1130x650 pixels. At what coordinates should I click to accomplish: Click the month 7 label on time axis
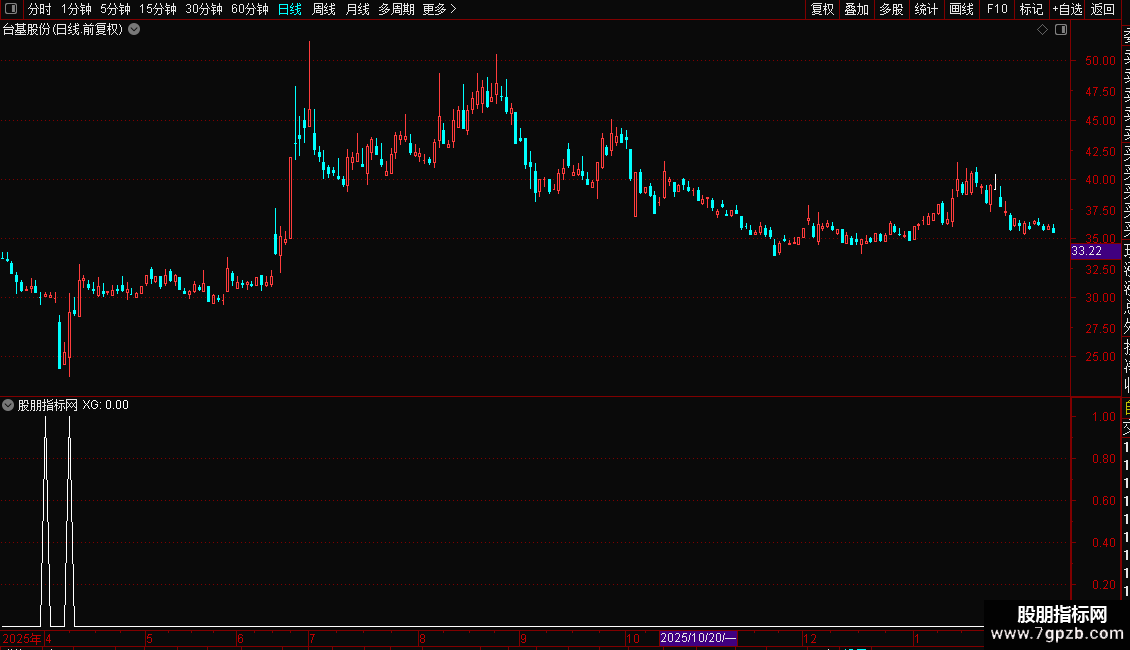coord(312,638)
